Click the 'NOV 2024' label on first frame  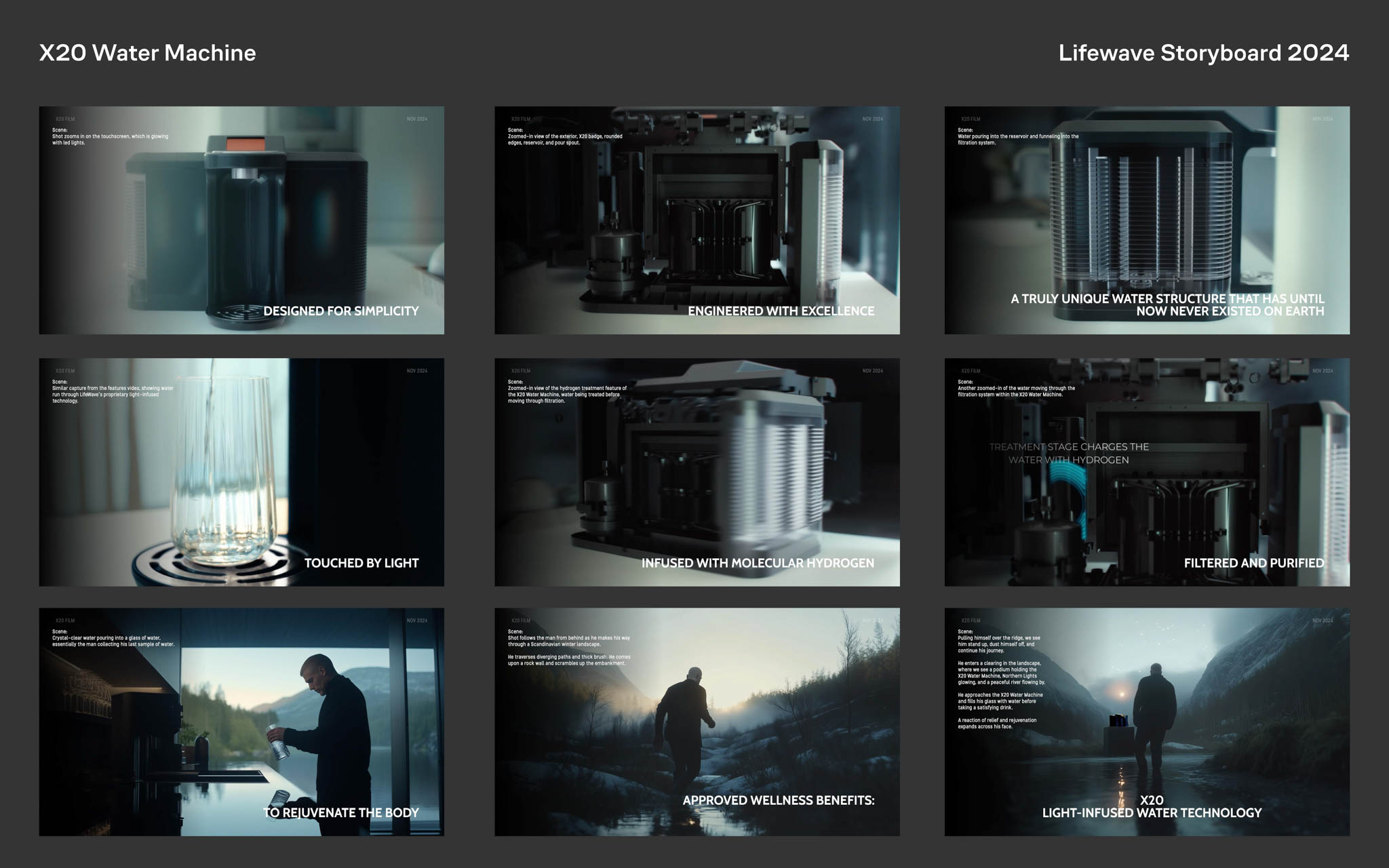coord(416,119)
